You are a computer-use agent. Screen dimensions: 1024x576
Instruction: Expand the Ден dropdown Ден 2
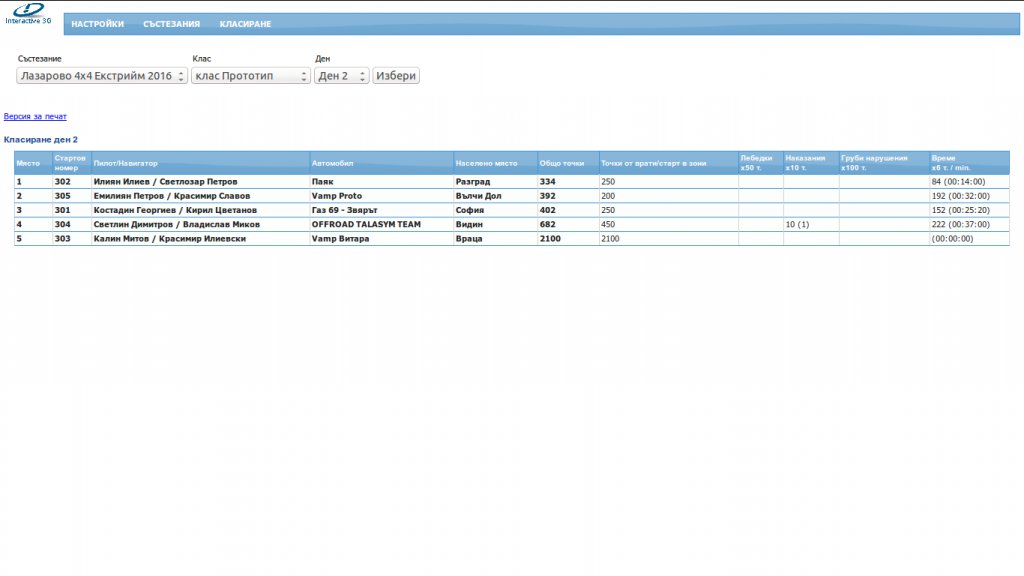342,76
